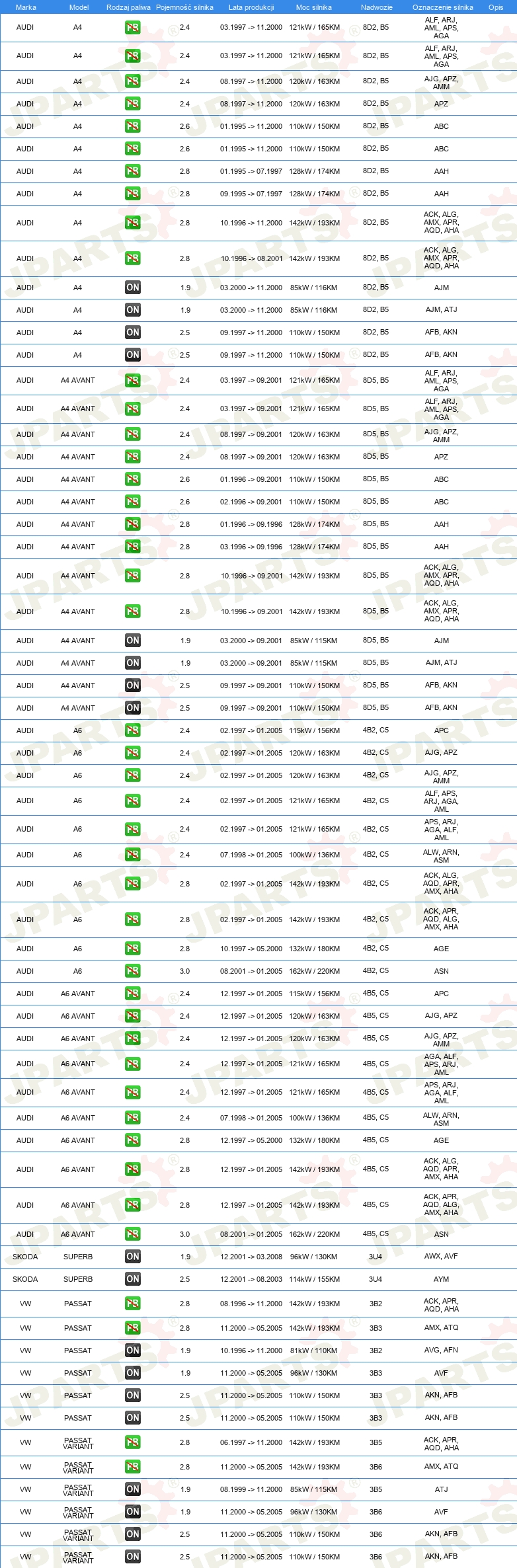The width and height of the screenshot is (517, 1568).
Task: Click the Moc silnika column header
Action: coord(314,7)
